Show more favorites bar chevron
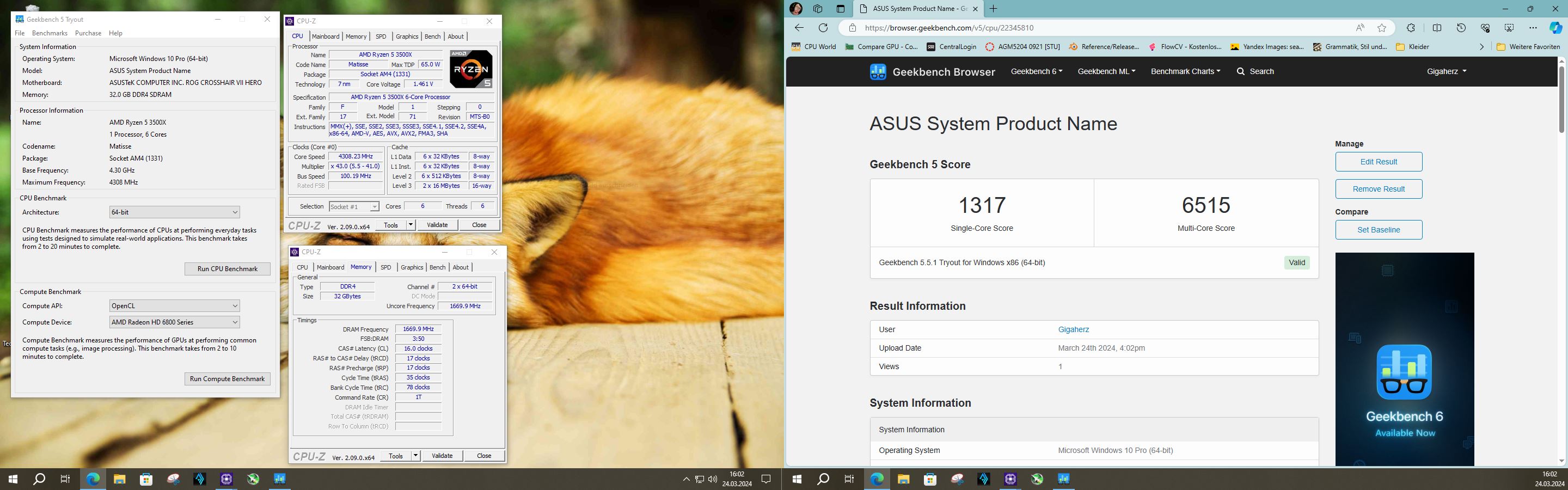1568x490 pixels. pos(1481,46)
